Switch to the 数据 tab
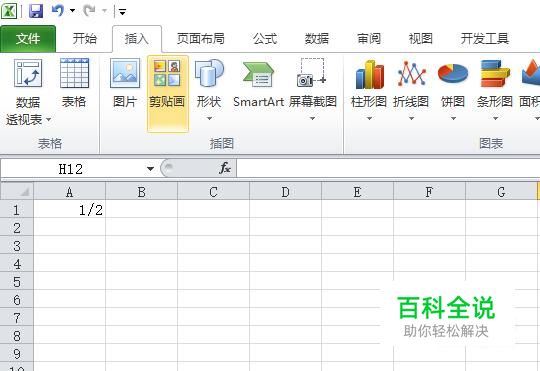The height and width of the screenshot is (371, 540). (316, 39)
